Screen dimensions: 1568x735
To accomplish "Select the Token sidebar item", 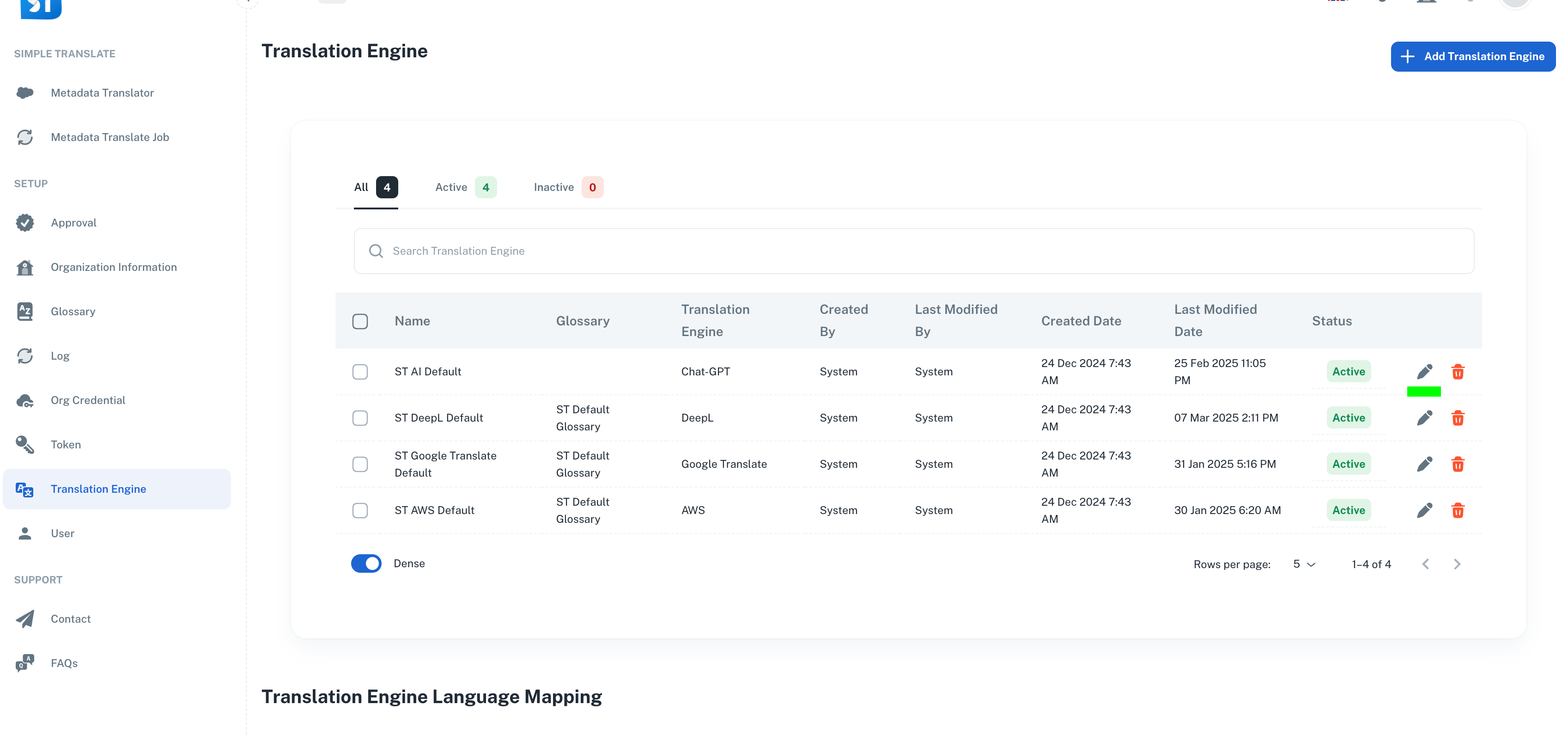I will (x=65, y=445).
